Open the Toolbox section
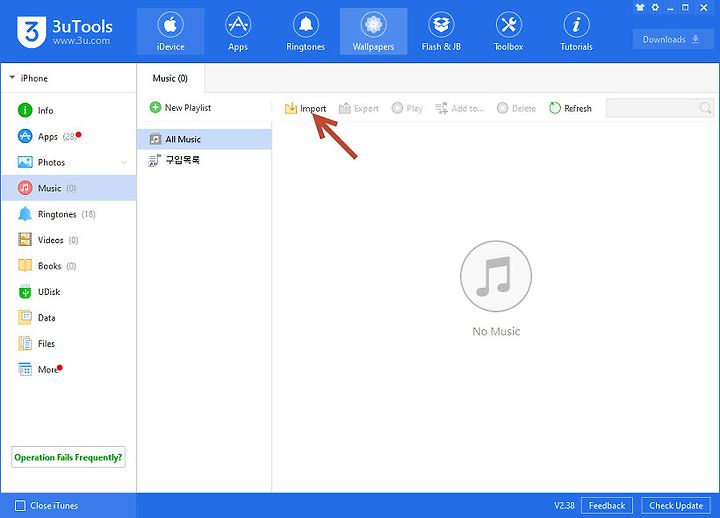 [x=509, y=31]
